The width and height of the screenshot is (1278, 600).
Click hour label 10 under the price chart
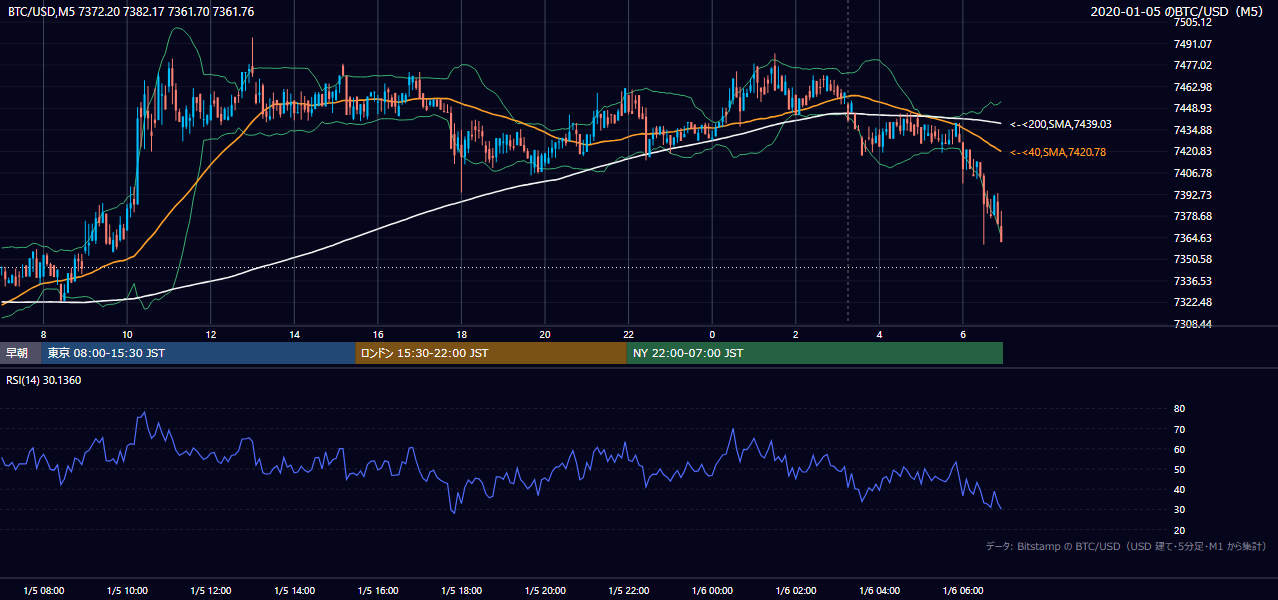pos(127,333)
